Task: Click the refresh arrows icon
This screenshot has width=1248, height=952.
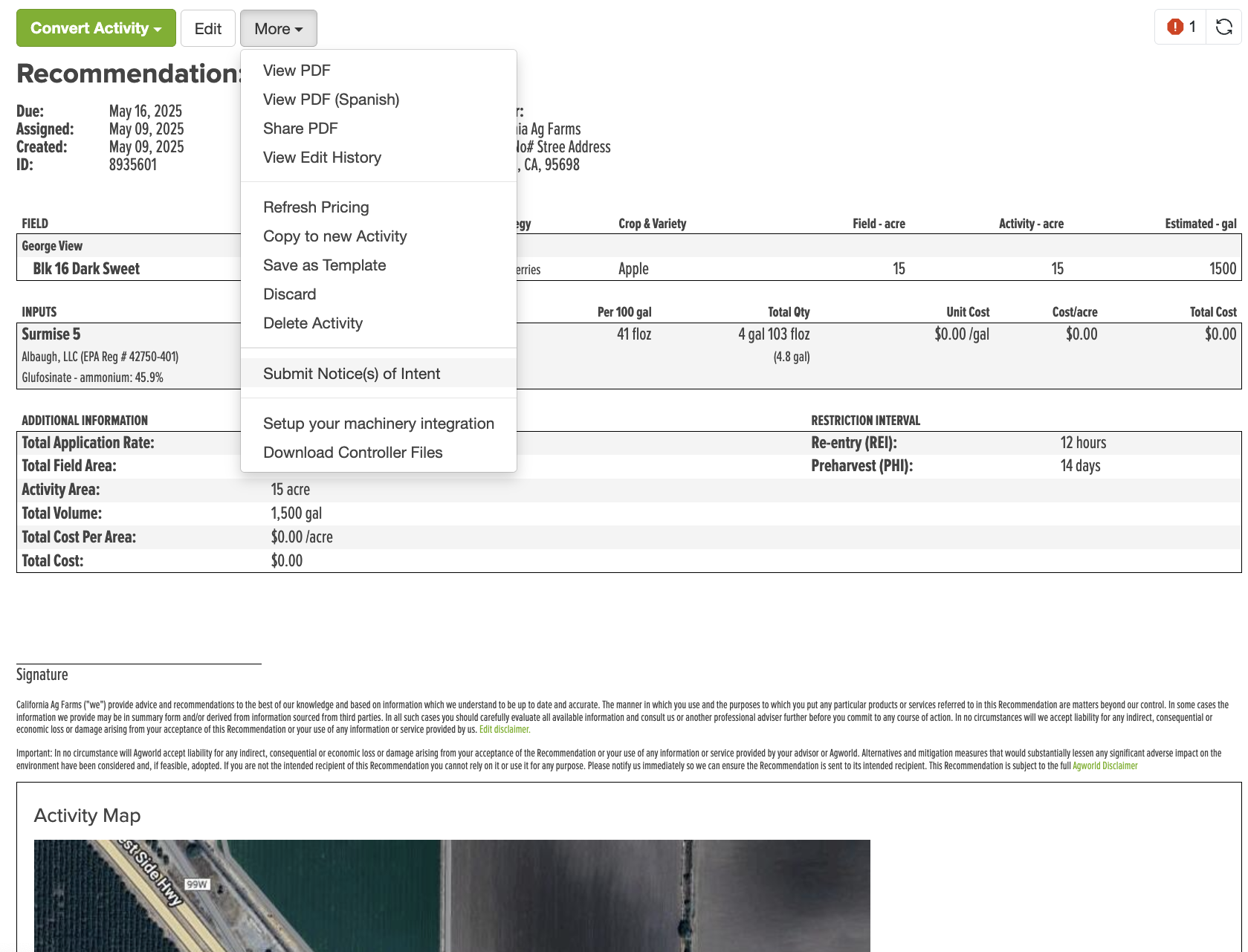Action: (1223, 27)
